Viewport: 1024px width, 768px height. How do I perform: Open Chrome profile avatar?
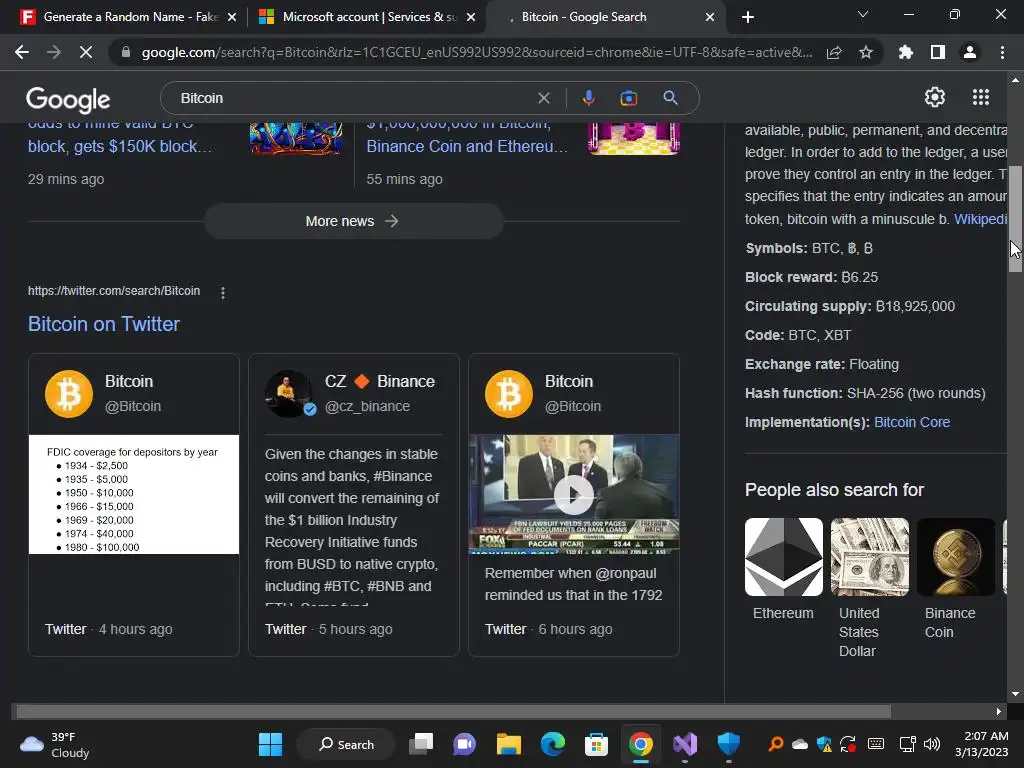pos(970,52)
